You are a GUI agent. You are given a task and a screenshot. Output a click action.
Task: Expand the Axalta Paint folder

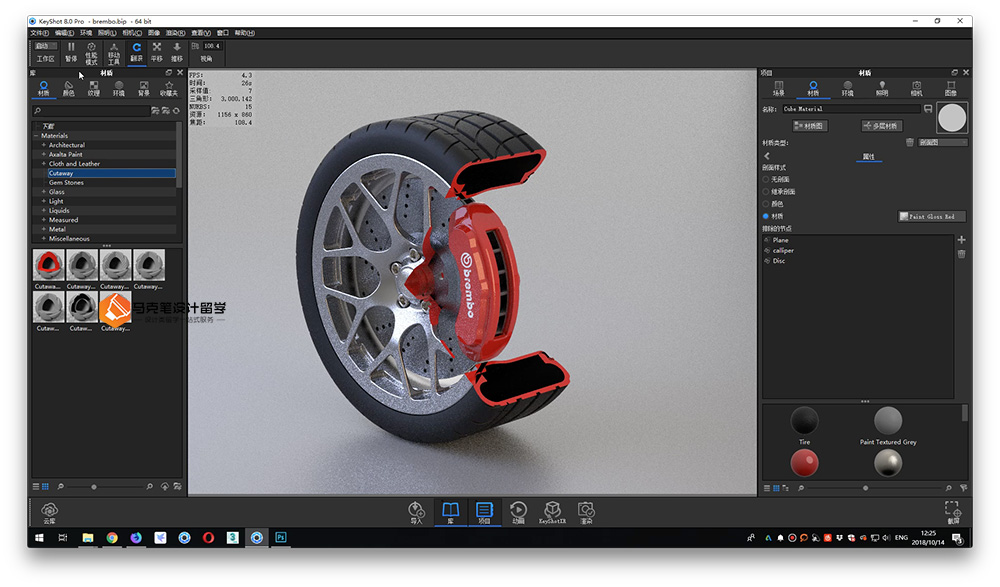click(44, 154)
